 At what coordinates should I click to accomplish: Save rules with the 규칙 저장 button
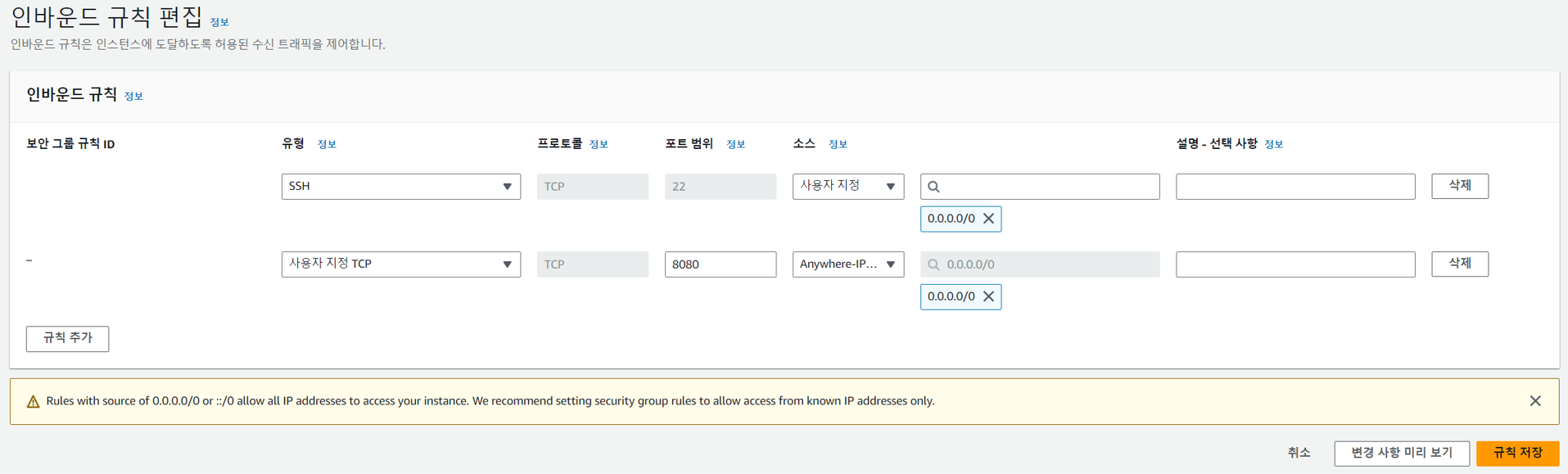pyautogui.click(x=1518, y=453)
